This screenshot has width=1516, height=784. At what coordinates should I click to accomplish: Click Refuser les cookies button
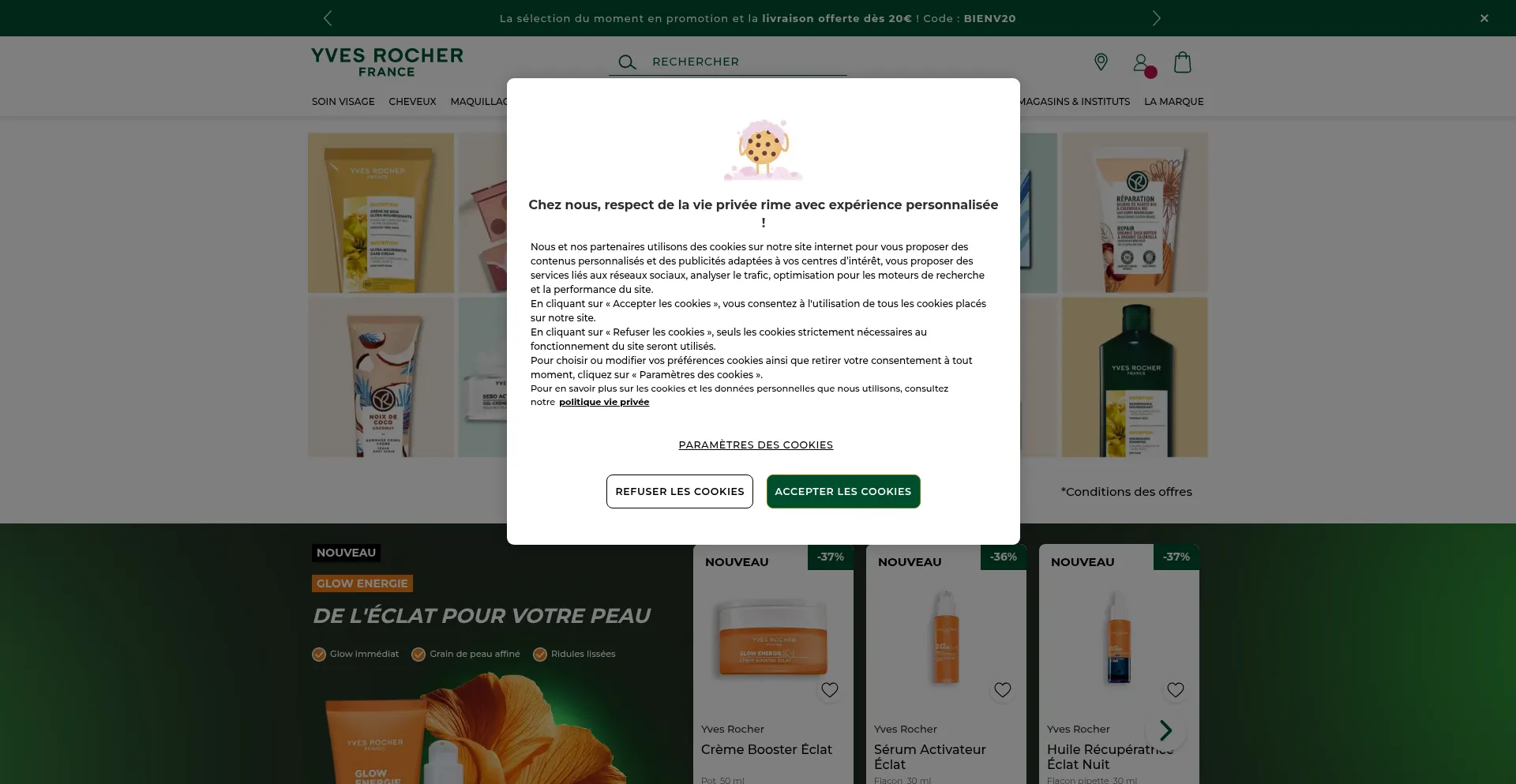680,491
